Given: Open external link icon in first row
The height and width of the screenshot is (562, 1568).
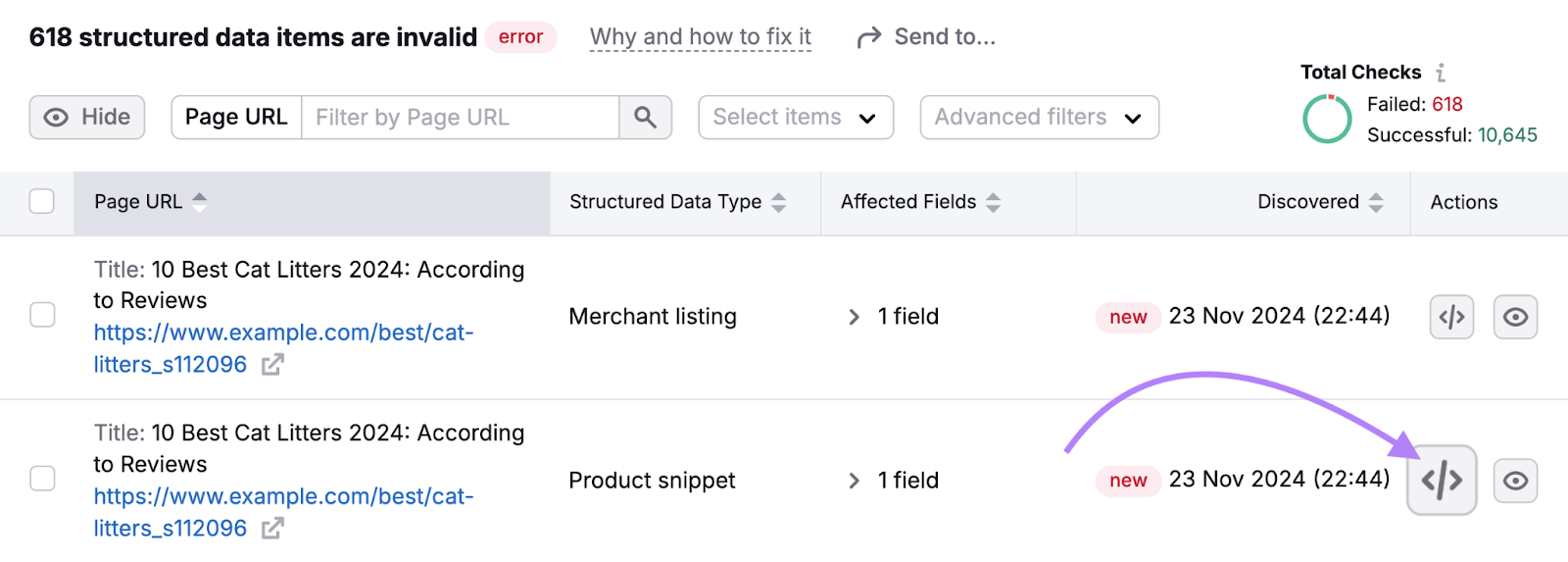Looking at the screenshot, I should [272, 365].
